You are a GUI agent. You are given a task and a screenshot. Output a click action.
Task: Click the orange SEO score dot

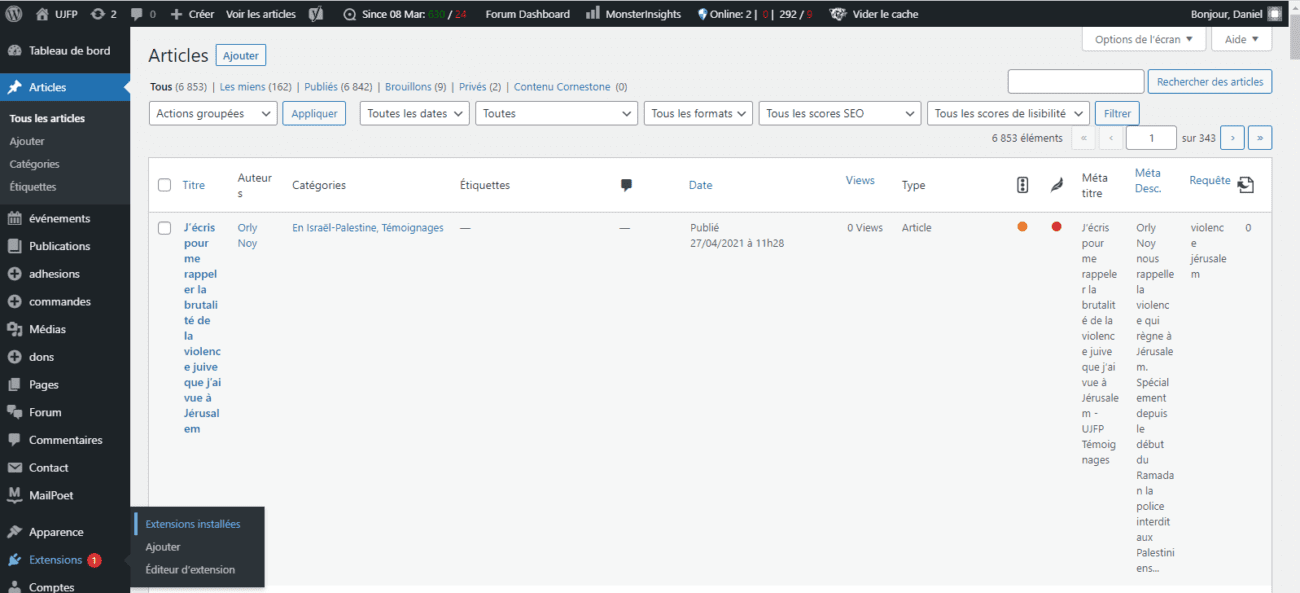[x=1022, y=227]
